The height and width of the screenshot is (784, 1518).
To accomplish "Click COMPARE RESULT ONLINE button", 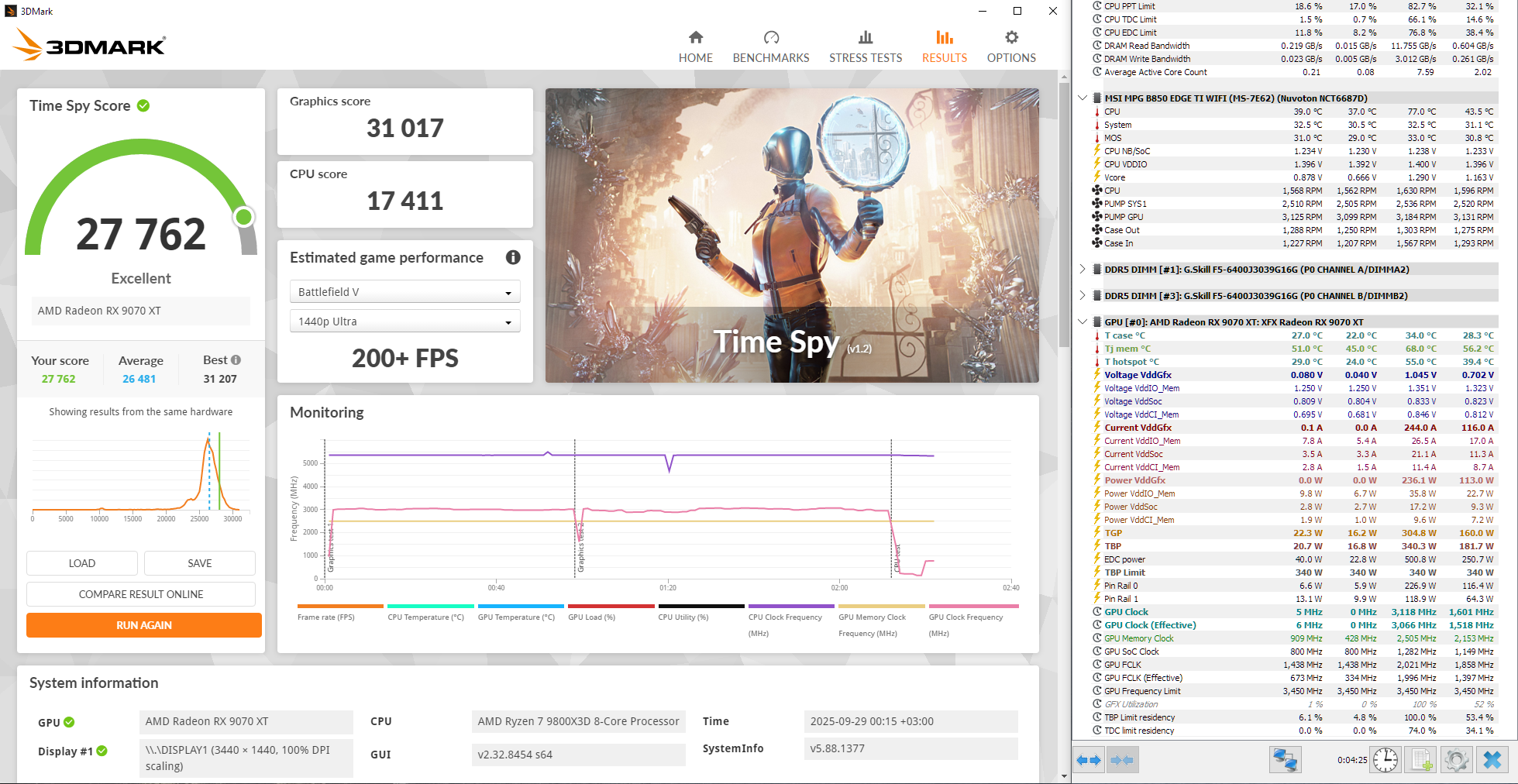I will [141, 594].
